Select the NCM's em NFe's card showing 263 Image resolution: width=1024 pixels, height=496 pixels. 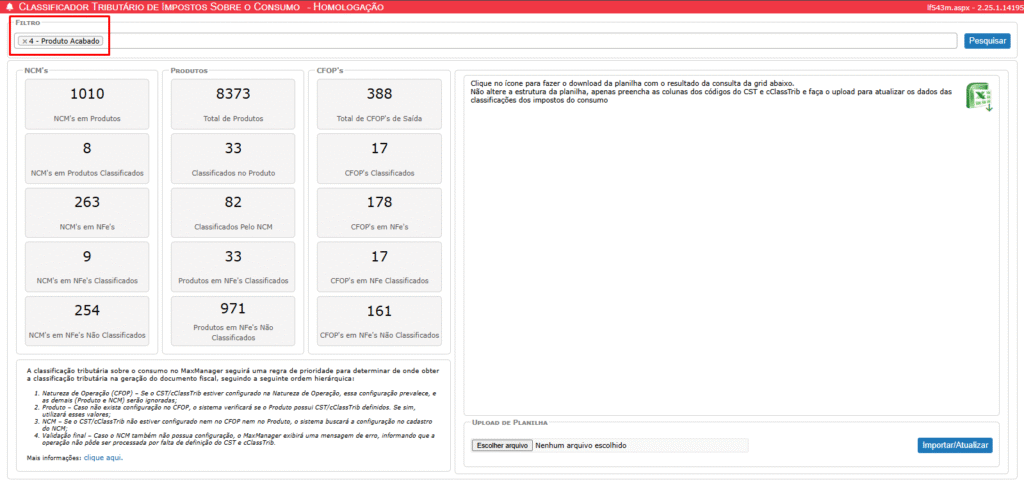click(x=87, y=212)
